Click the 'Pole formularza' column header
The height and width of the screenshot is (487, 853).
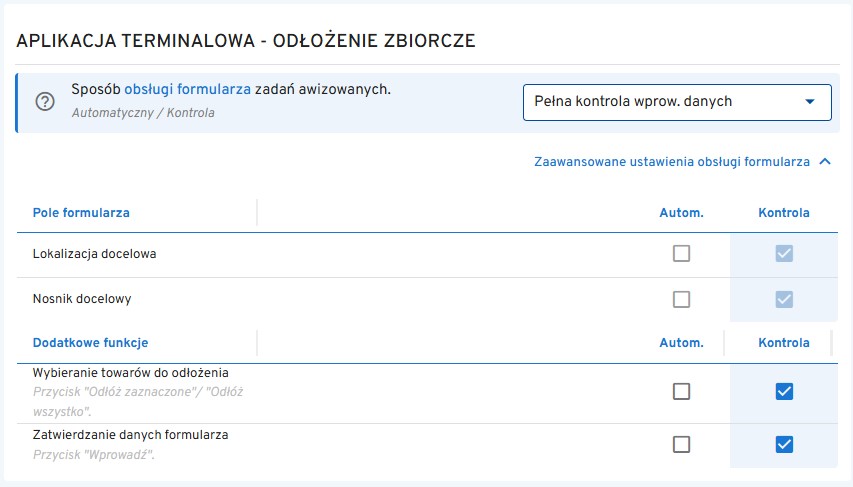pos(81,213)
